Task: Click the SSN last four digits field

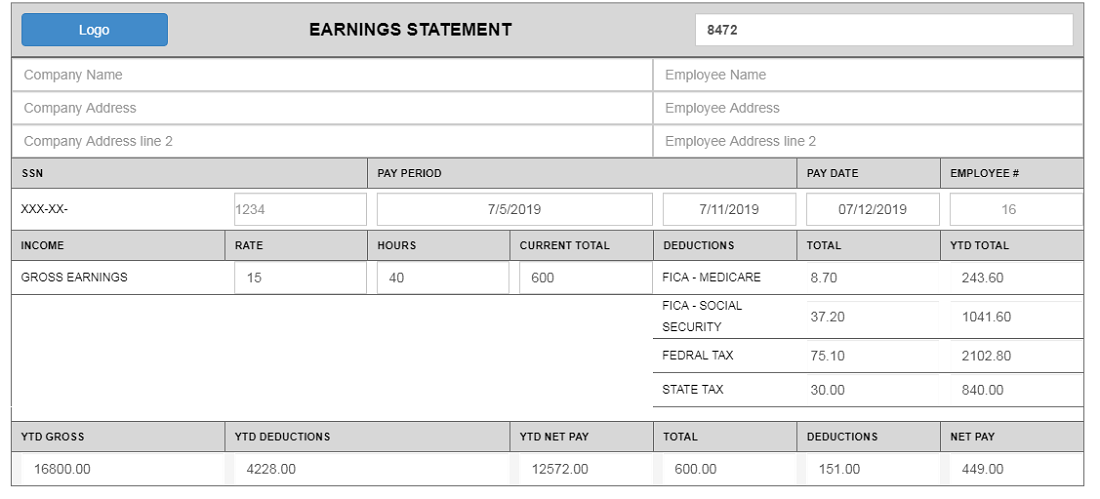Action: pos(299,210)
